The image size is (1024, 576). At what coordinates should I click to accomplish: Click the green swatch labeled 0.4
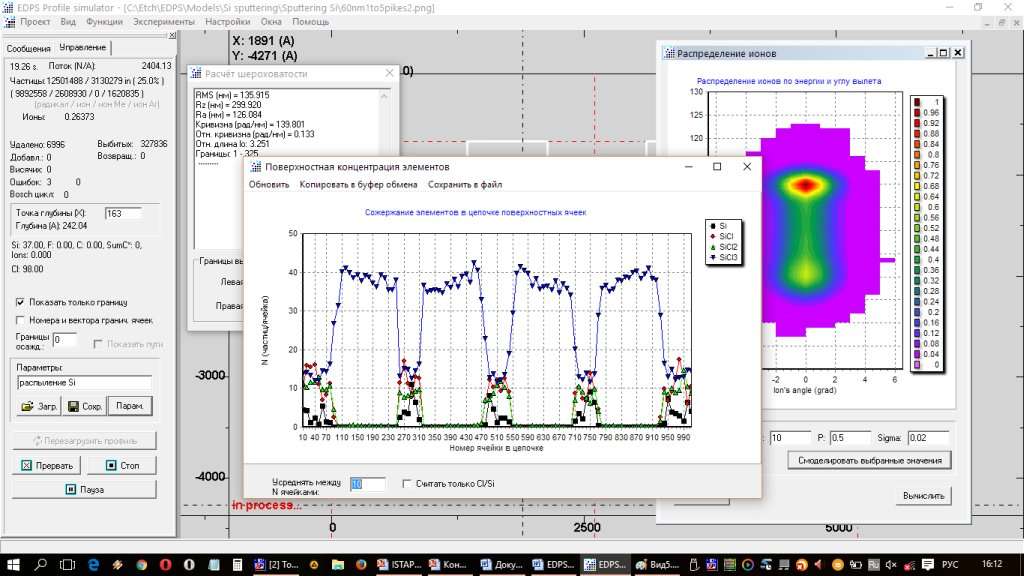tap(917, 259)
